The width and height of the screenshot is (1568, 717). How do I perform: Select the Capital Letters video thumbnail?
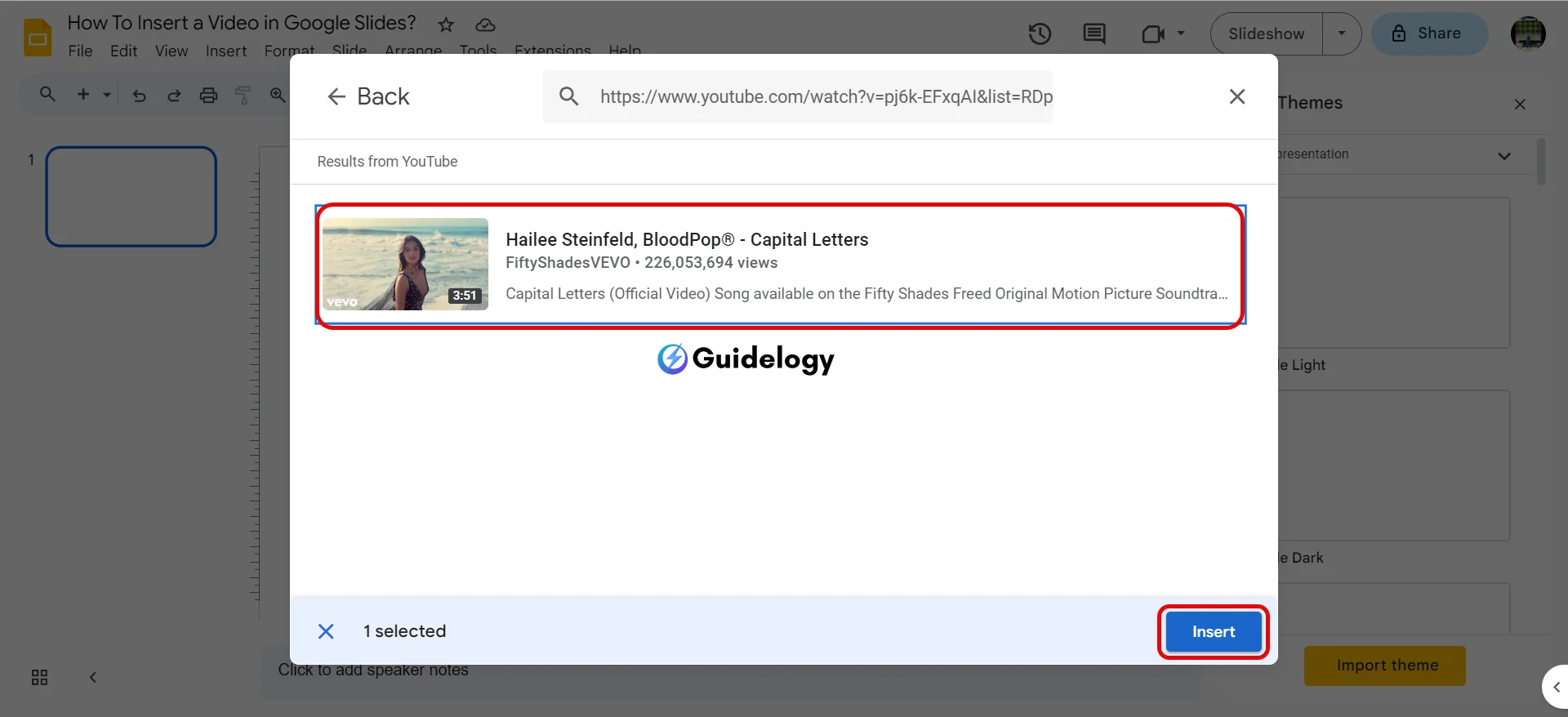[405, 264]
